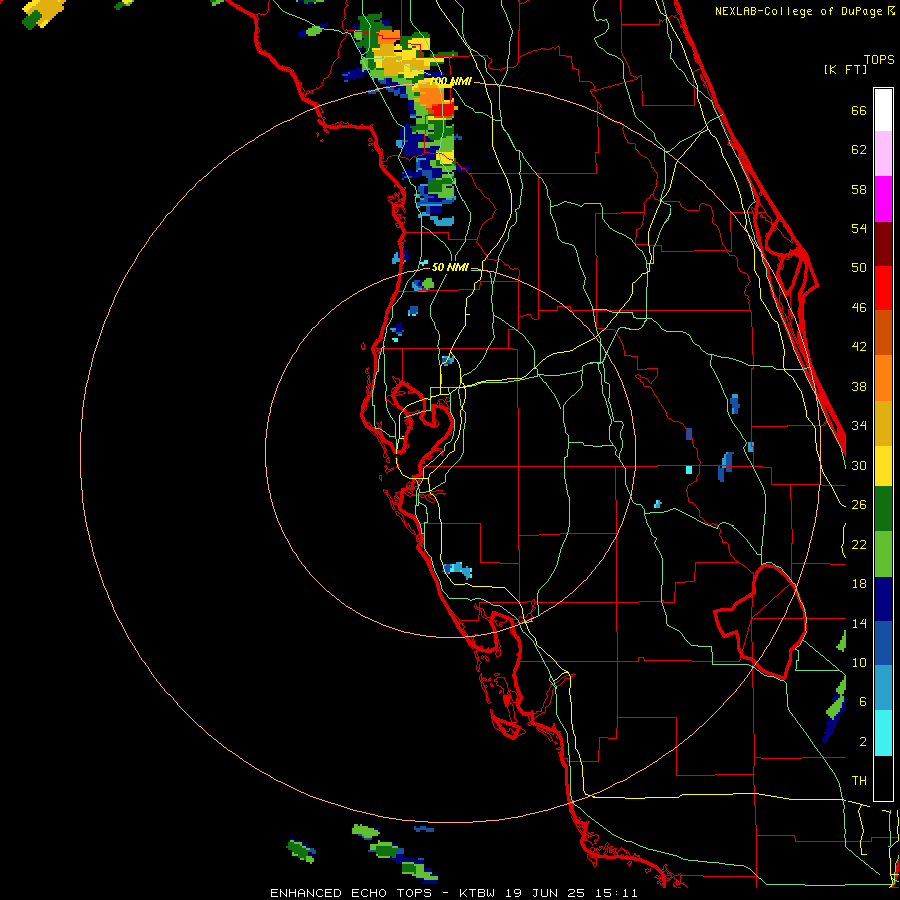Screen dimensions: 900x900
Task: Select the yellow legend swatch above 30
Action: (x=883, y=465)
